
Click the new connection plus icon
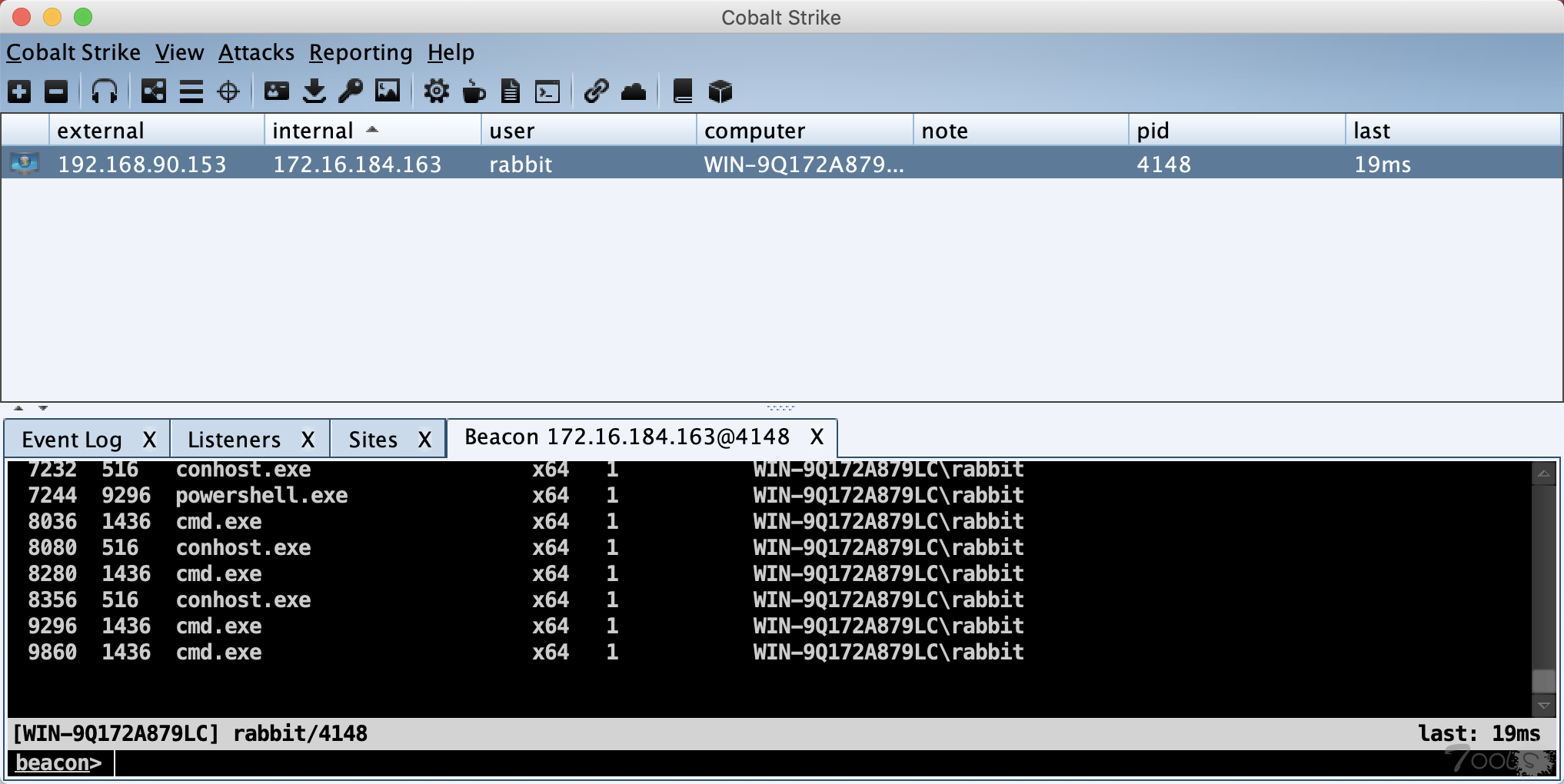[x=19, y=91]
